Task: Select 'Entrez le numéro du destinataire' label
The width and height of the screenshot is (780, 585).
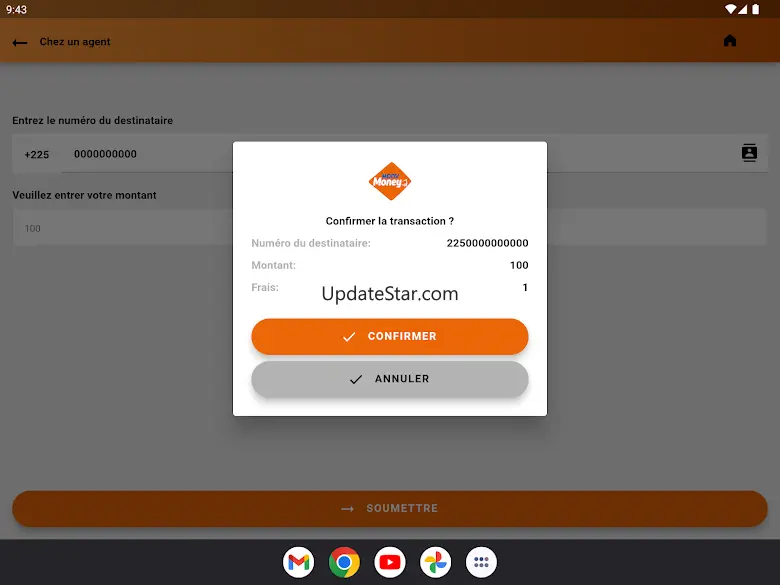Action: click(93, 120)
